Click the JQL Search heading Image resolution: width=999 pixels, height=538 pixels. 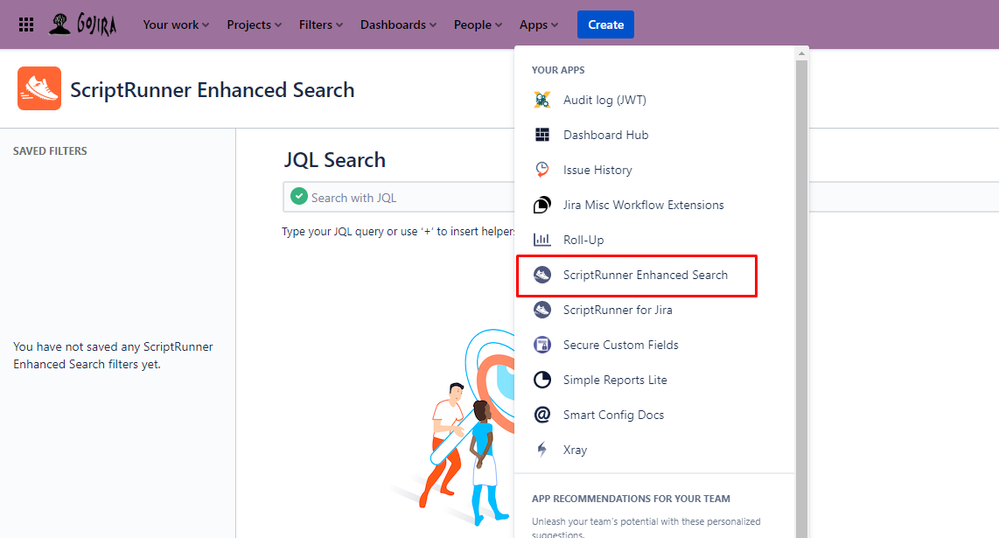pyautogui.click(x=334, y=160)
